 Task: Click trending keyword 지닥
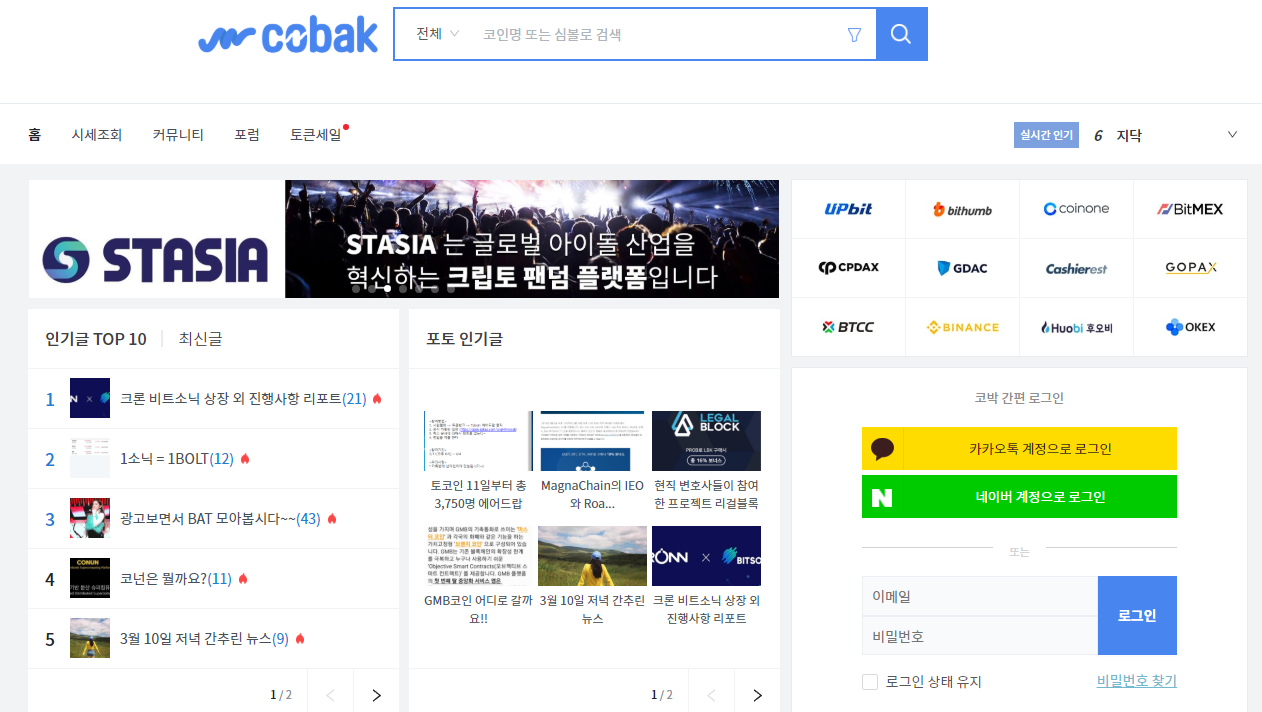(1129, 135)
